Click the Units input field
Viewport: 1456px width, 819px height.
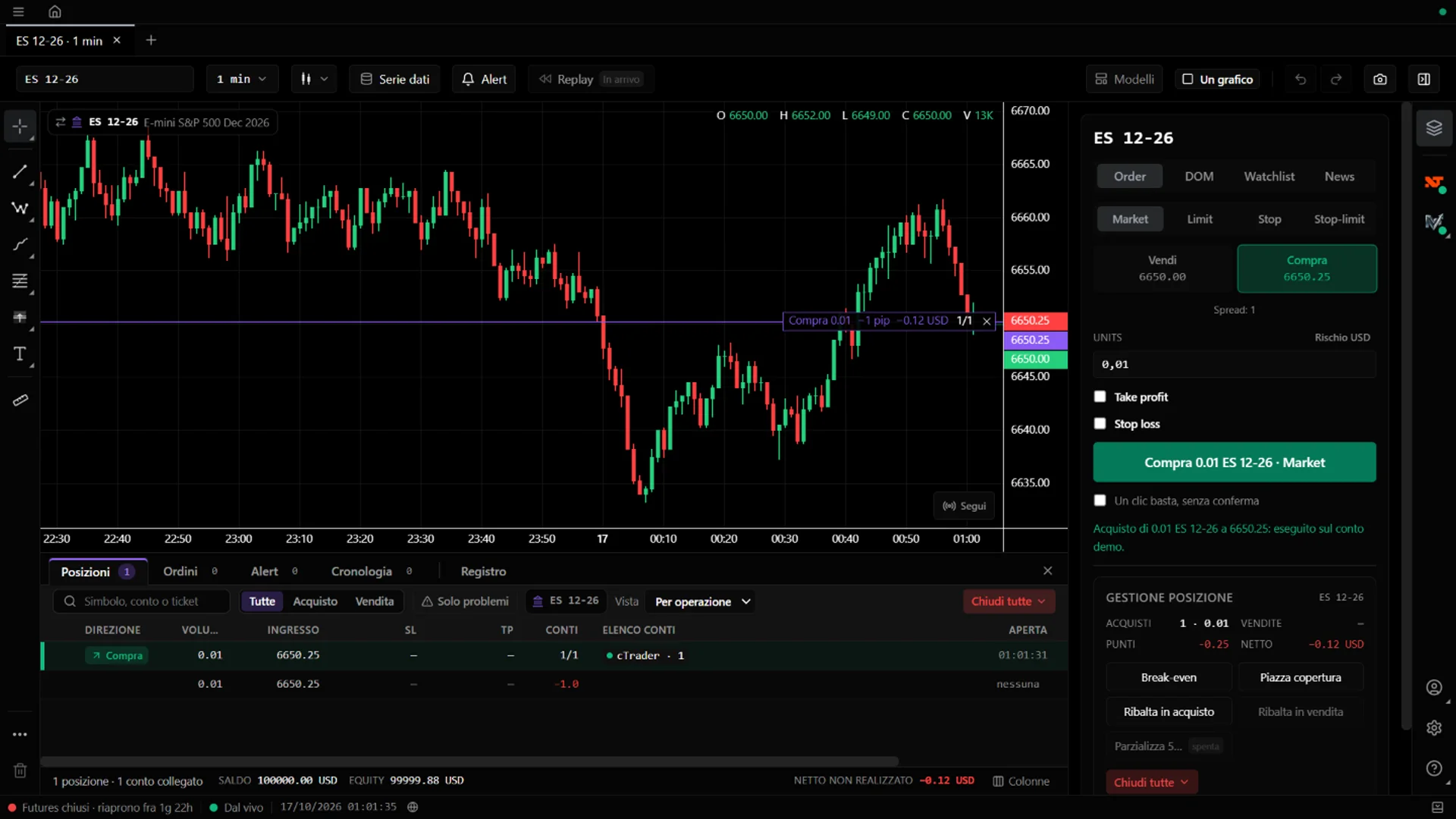(x=1235, y=364)
